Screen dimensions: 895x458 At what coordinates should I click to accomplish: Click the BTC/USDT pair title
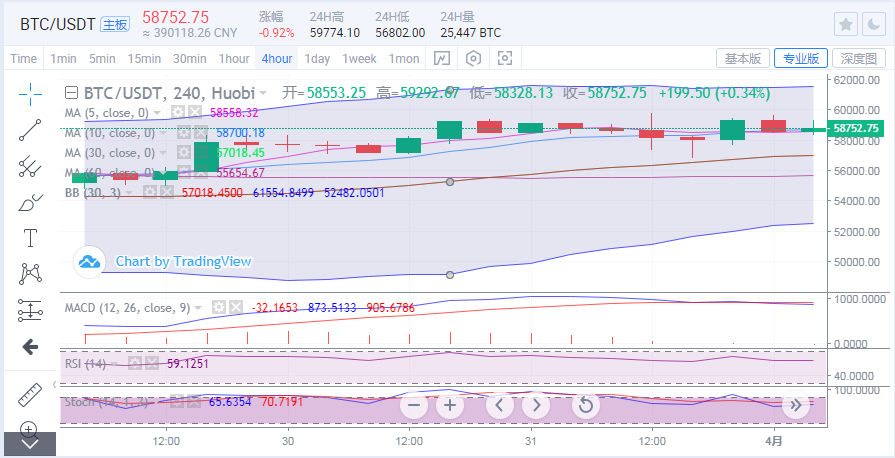pos(58,25)
